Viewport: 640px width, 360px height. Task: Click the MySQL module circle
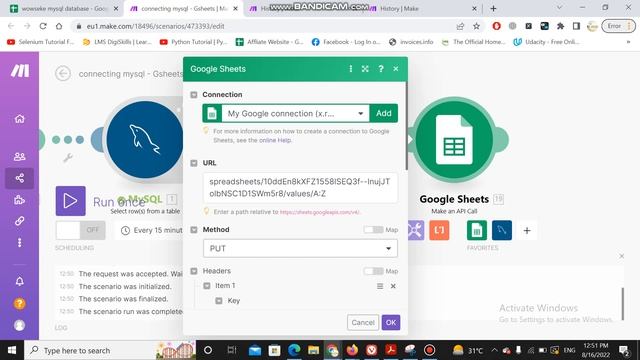[144, 140]
